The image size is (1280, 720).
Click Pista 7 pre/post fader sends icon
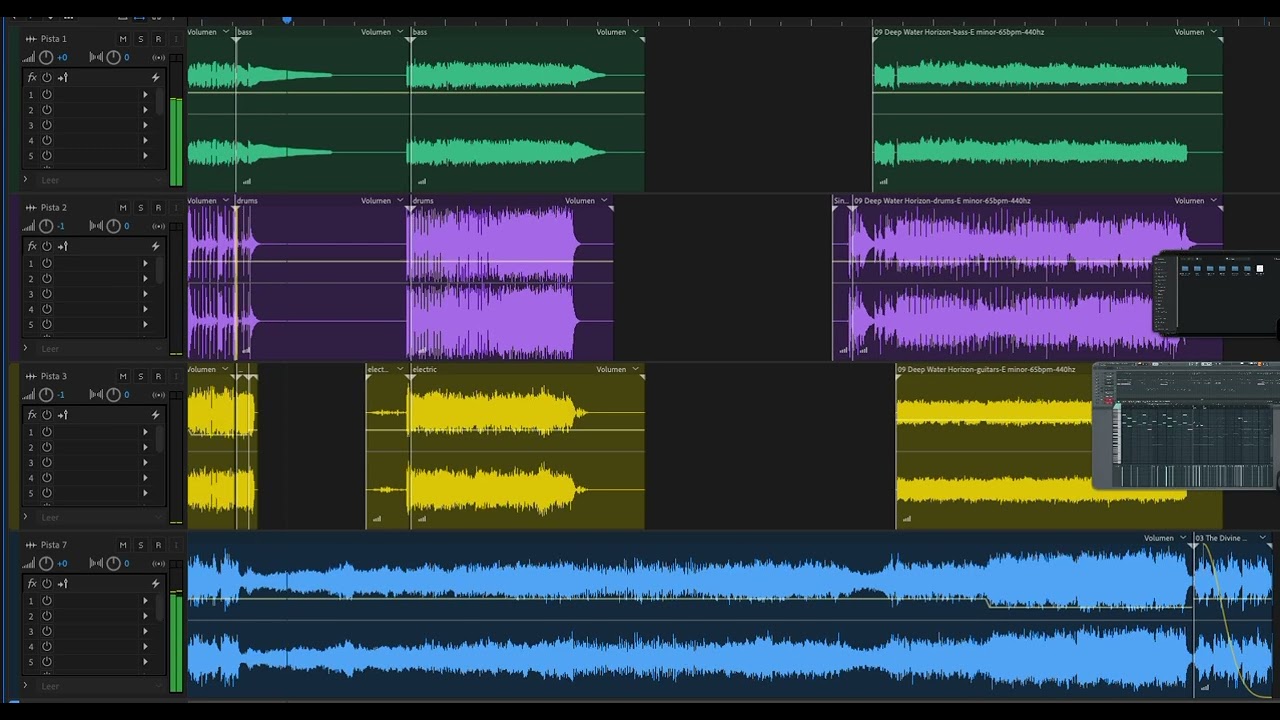pos(63,584)
